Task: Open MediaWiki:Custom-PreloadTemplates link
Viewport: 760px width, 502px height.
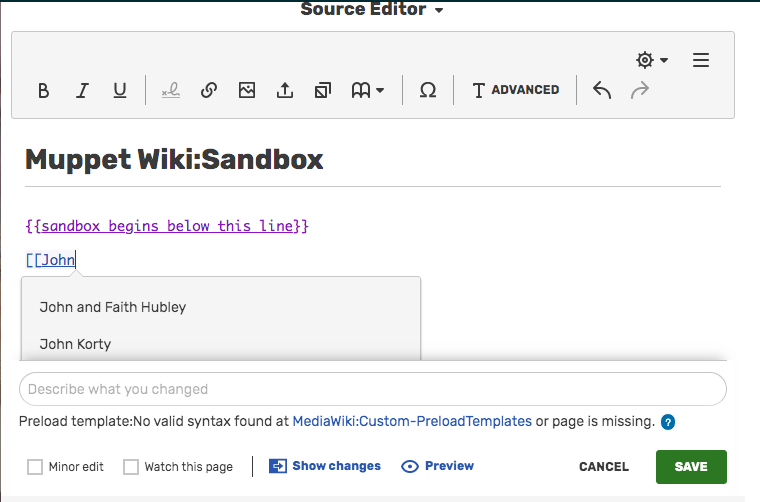Action: coord(412,422)
